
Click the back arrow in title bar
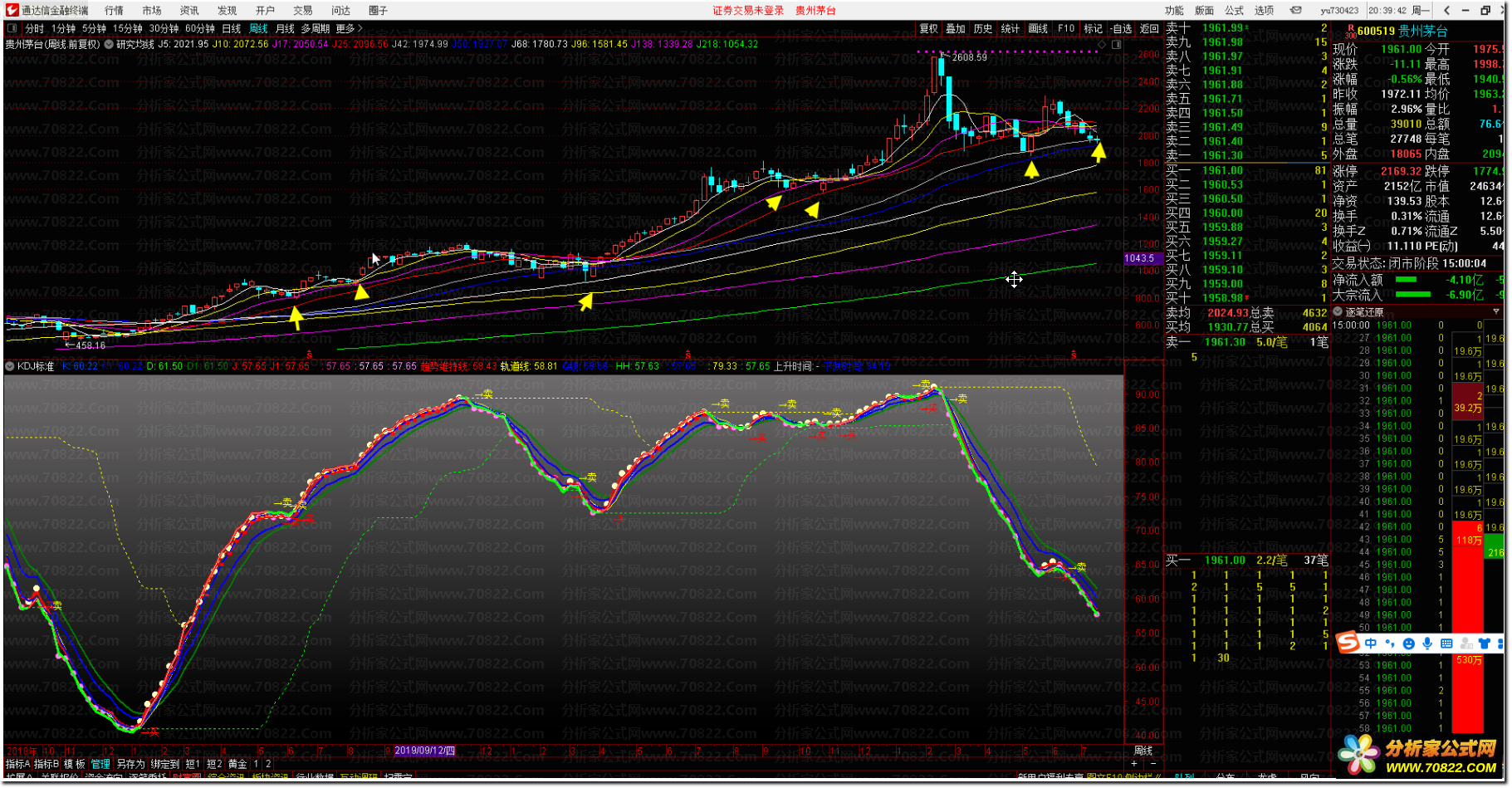(1446, 11)
